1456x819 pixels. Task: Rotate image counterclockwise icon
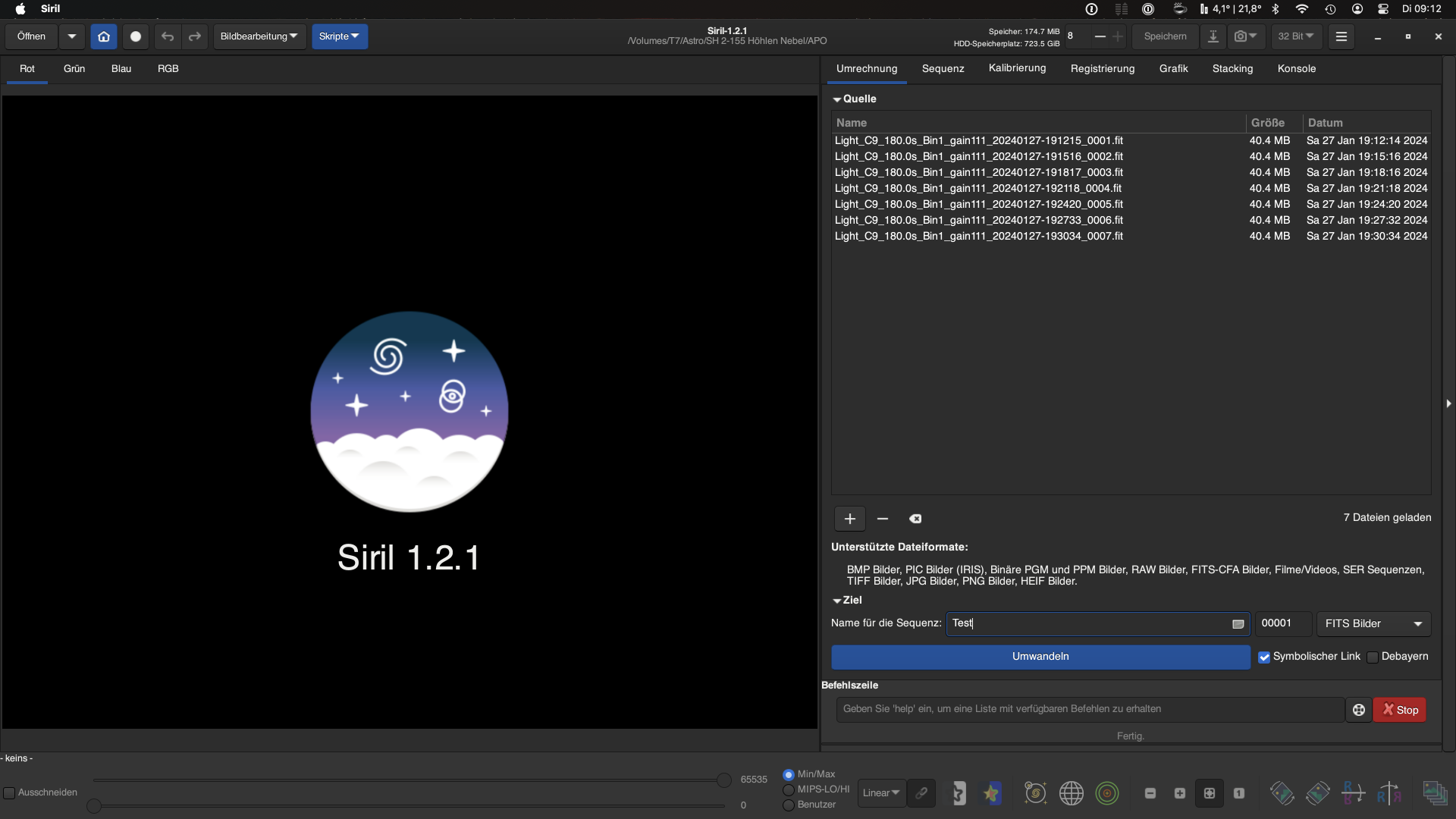[x=1282, y=793]
